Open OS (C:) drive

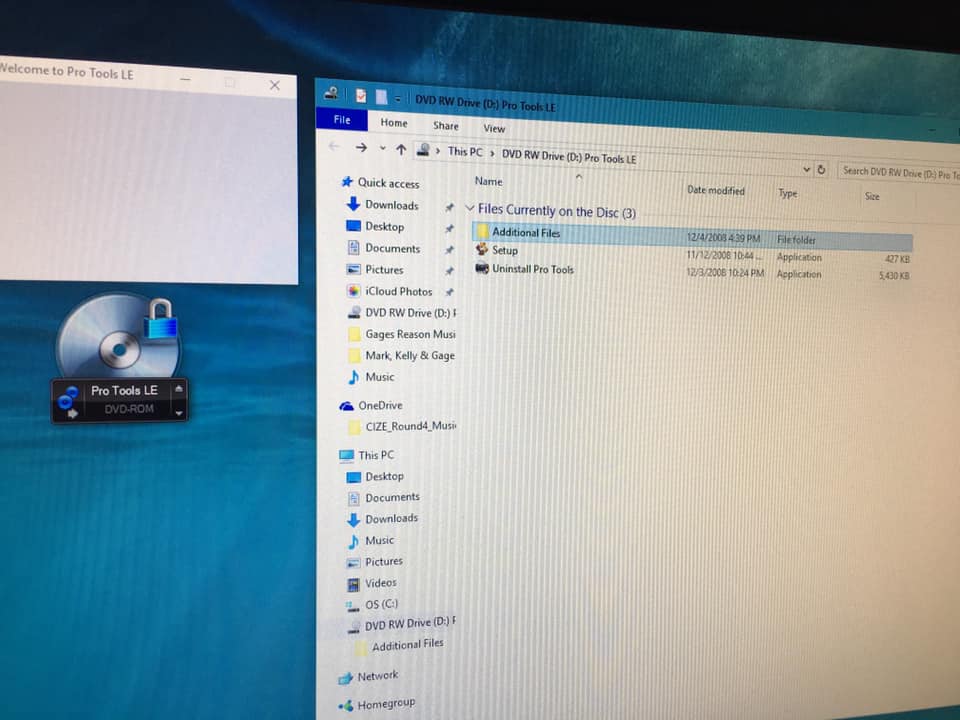381,604
